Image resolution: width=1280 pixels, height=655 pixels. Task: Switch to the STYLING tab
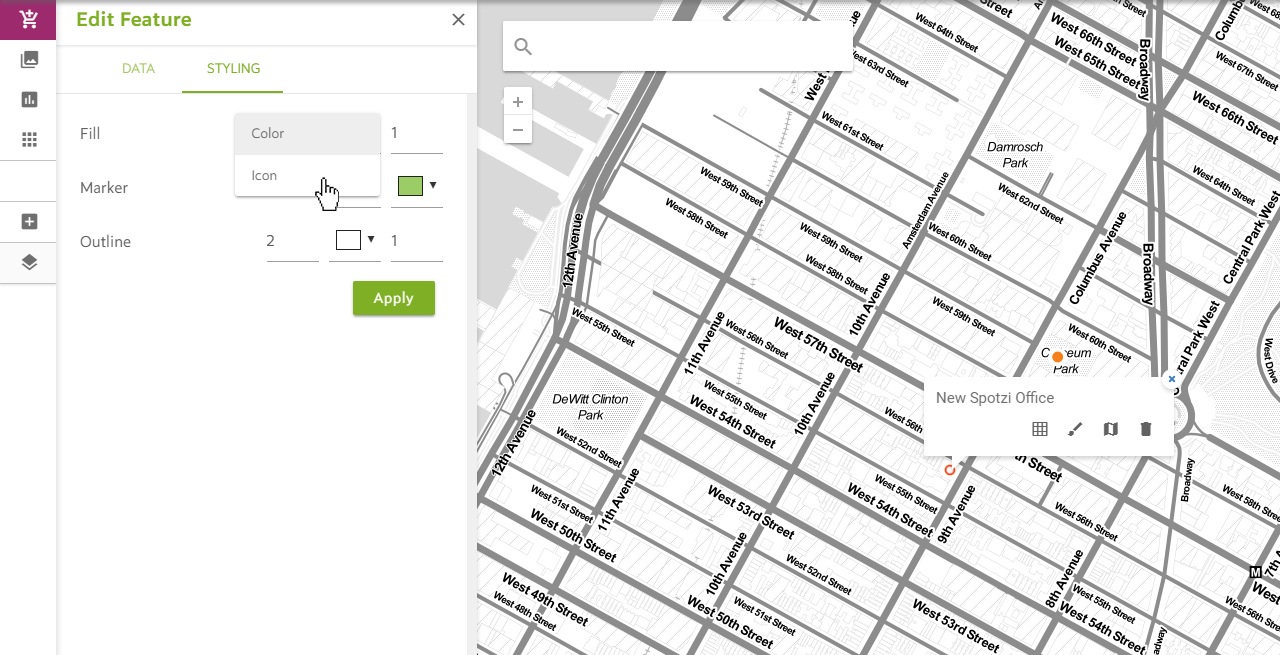pos(233,69)
